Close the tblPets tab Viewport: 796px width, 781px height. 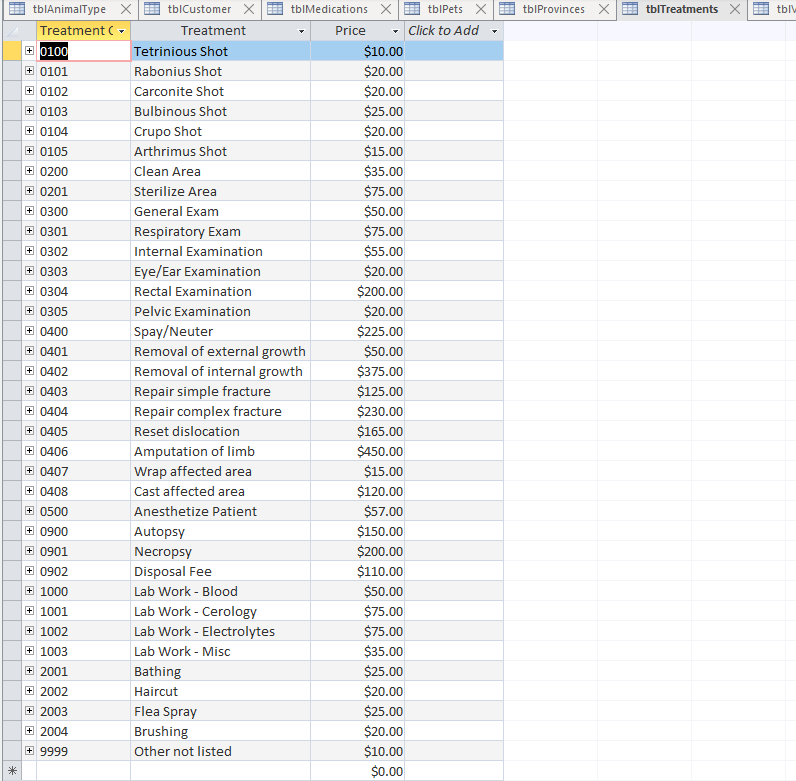481,9
